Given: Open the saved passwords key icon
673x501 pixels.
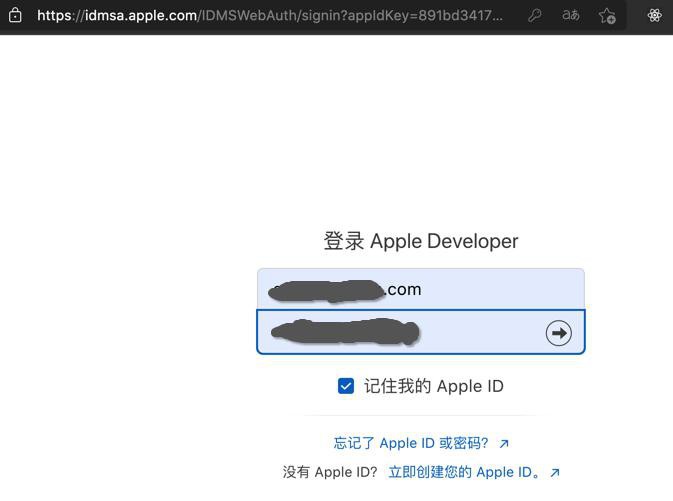Looking at the screenshot, I should [534, 16].
